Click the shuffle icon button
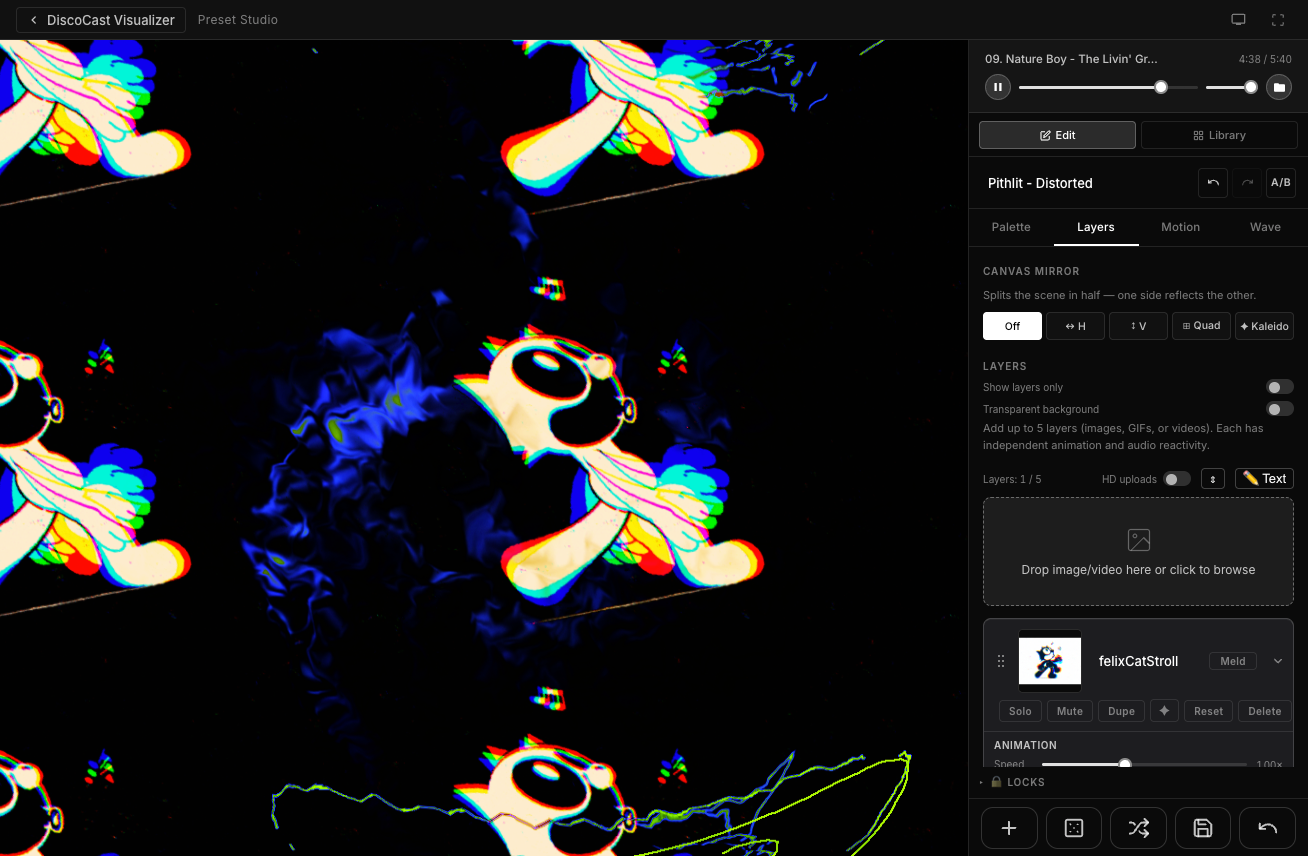Image resolution: width=1308 pixels, height=856 pixels. (x=1138, y=828)
